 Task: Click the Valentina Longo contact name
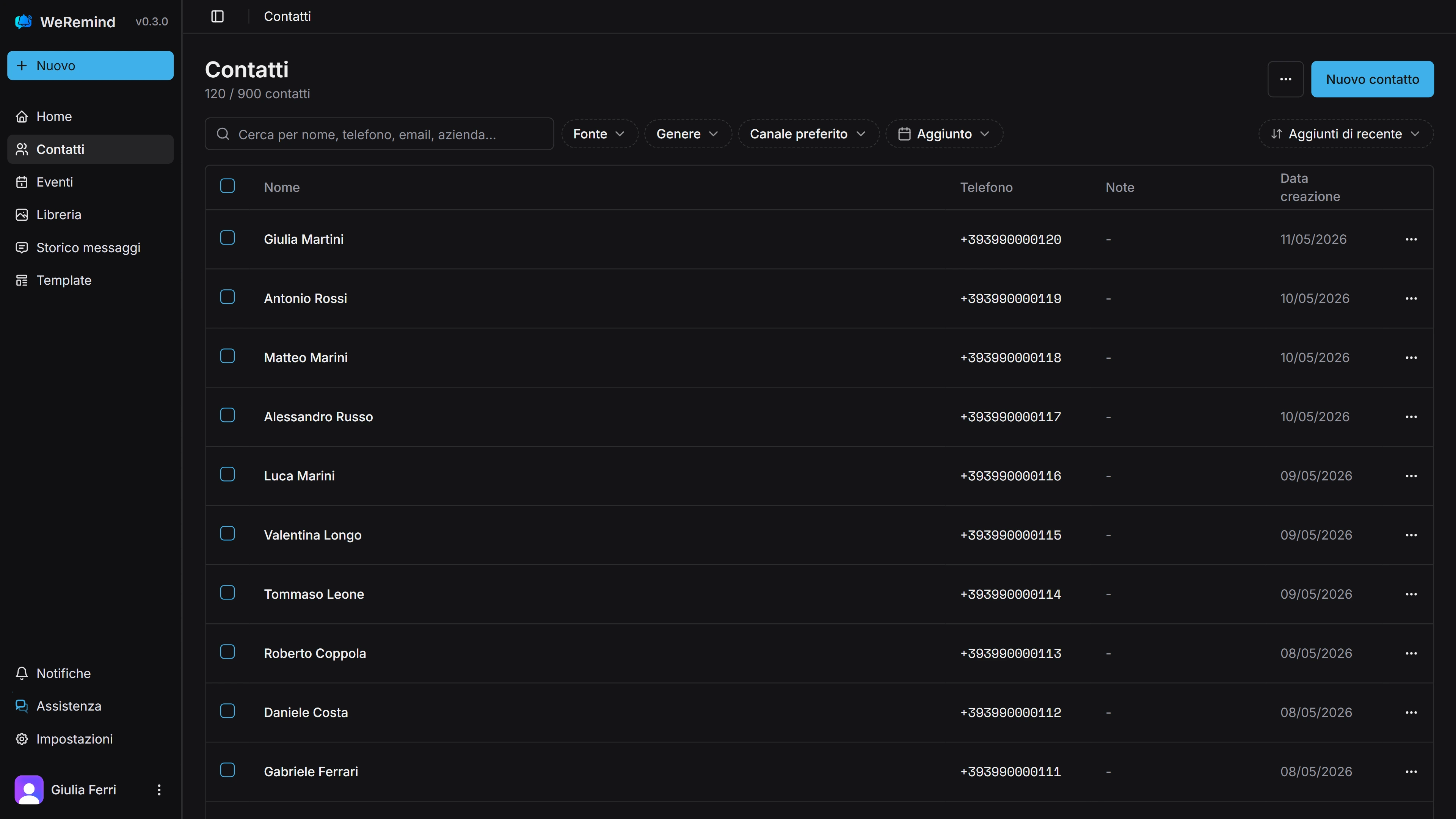tap(312, 535)
